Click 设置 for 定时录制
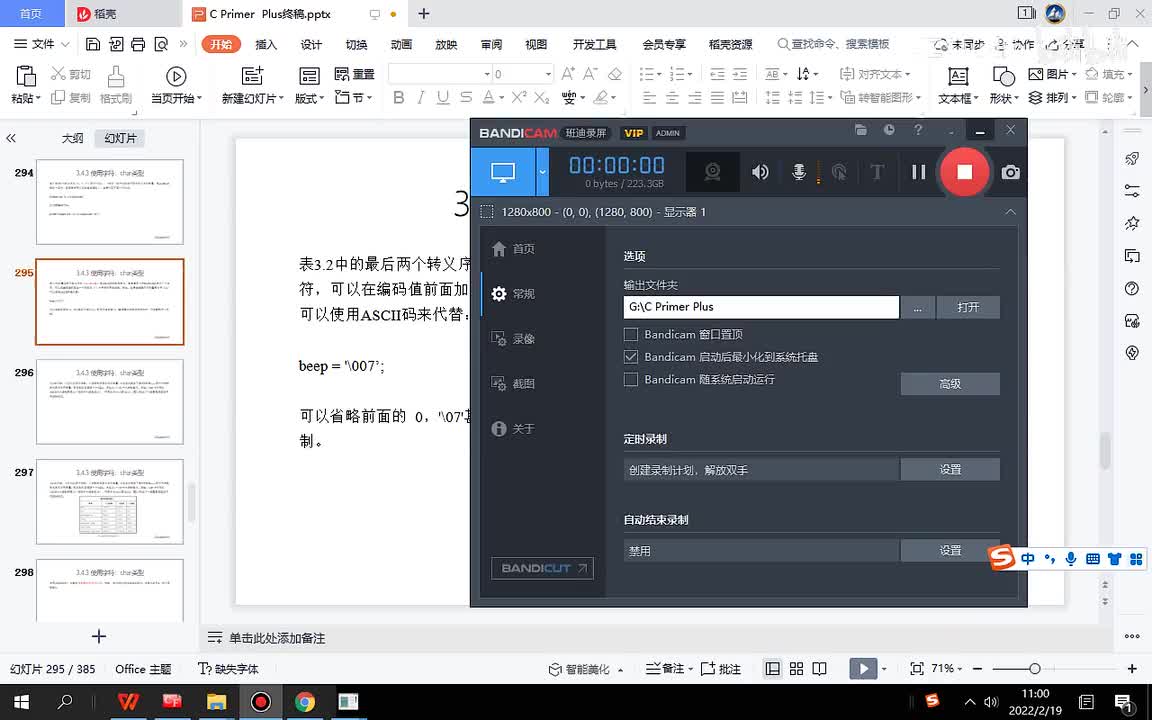The width and height of the screenshot is (1152, 720). [950, 469]
